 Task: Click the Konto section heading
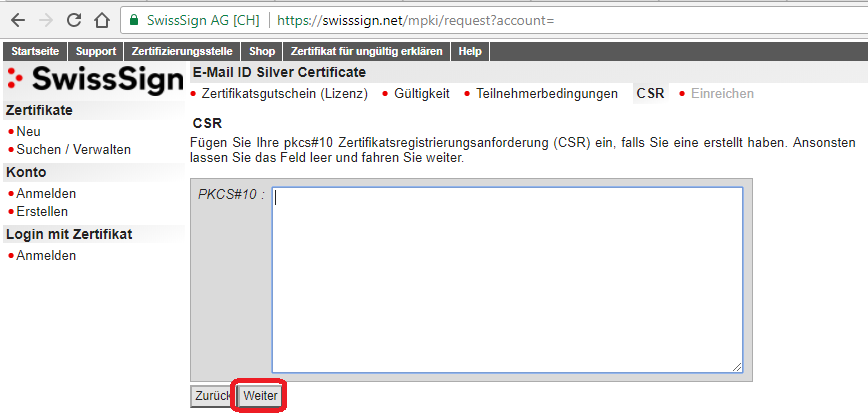tap(26, 172)
